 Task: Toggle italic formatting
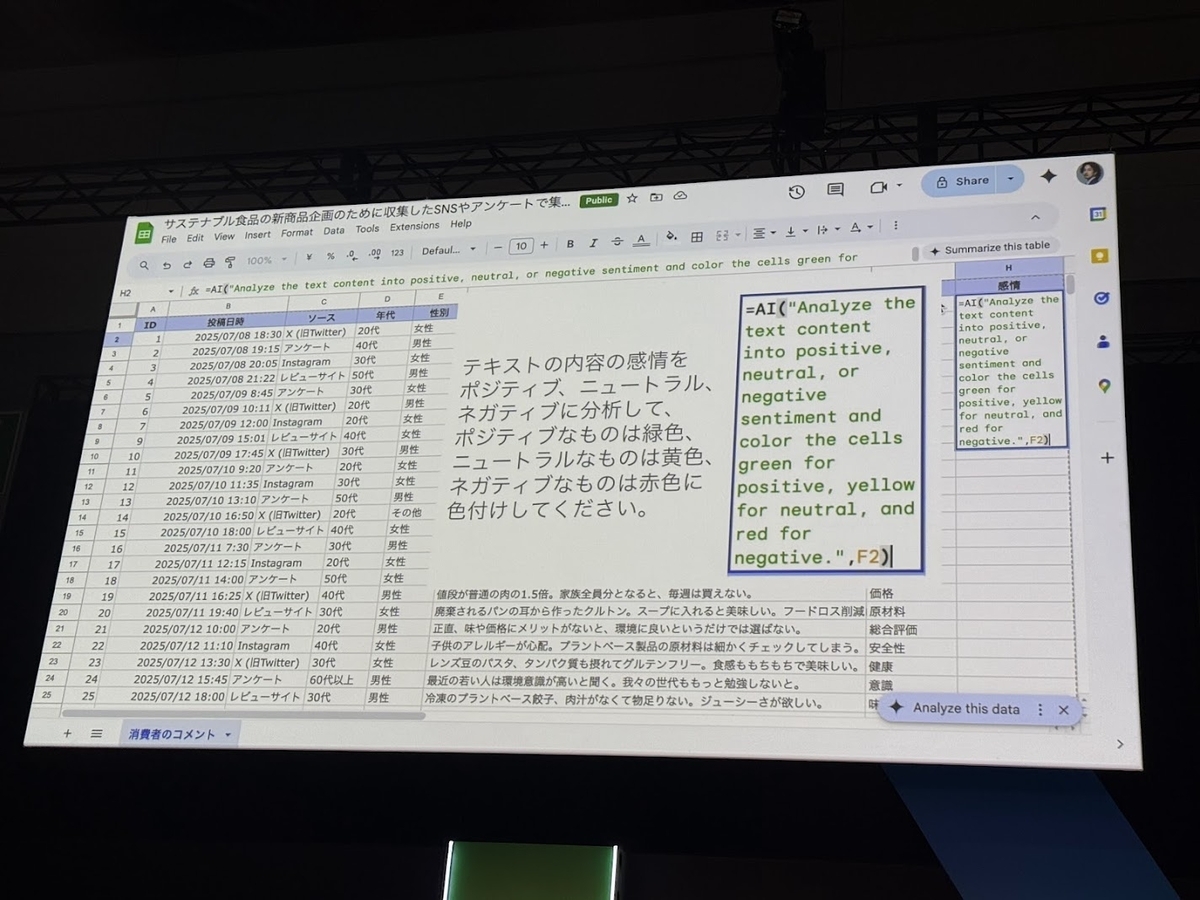point(593,243)
